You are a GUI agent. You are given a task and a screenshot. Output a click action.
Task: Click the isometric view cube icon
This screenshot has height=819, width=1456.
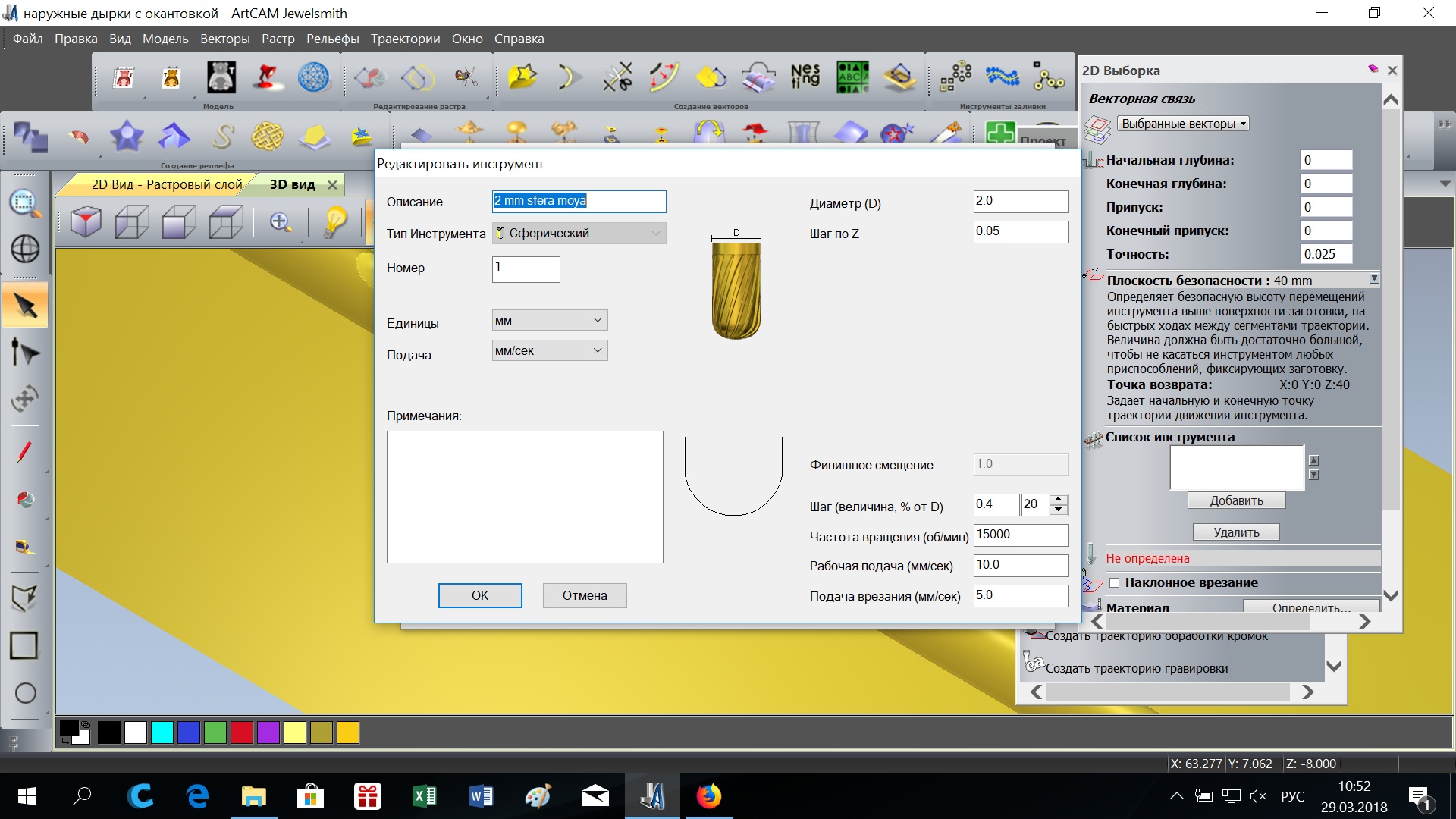pyautogui.click(x=86, y=221)
